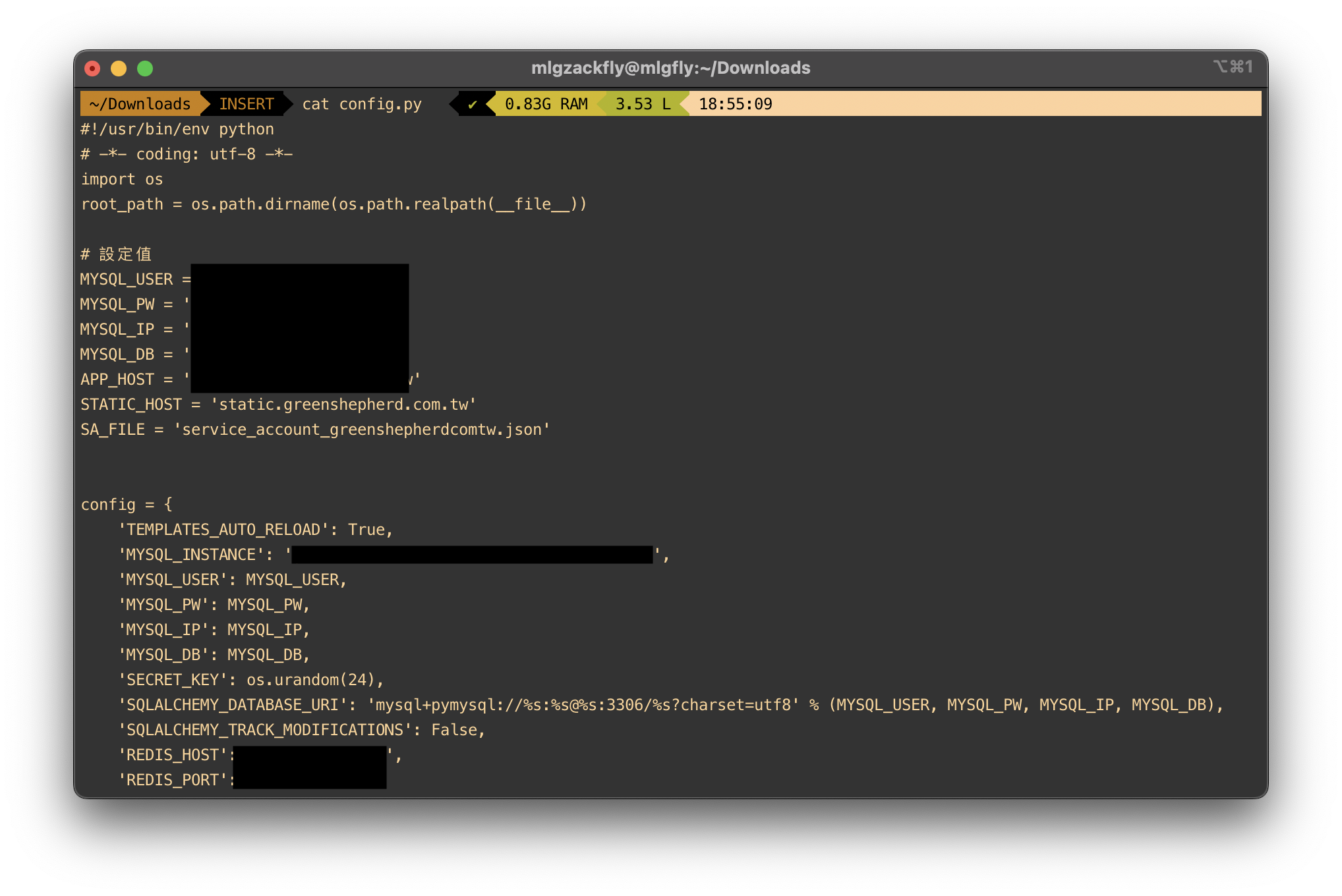Click the red close window button
The width and height of the screenshot is (1342, 896).
tap(93, 69)
